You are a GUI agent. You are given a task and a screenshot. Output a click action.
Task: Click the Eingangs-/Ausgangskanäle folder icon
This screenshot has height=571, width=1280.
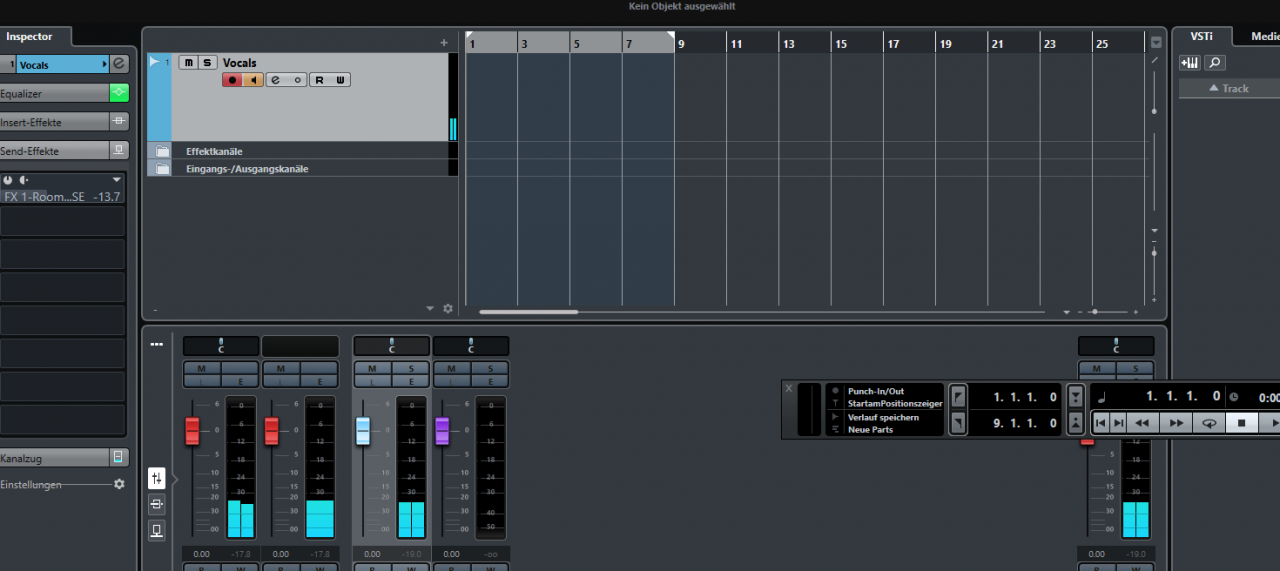point(162,169)
